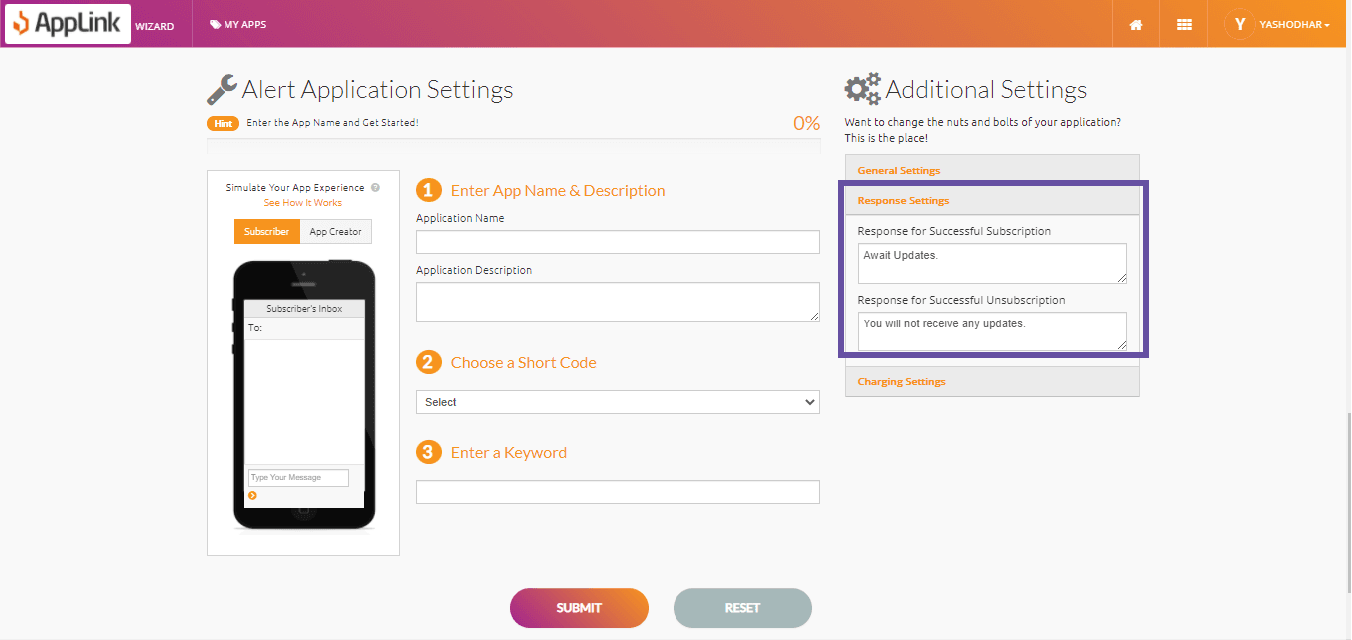Open the Select short code dropdown

point(617,402)
